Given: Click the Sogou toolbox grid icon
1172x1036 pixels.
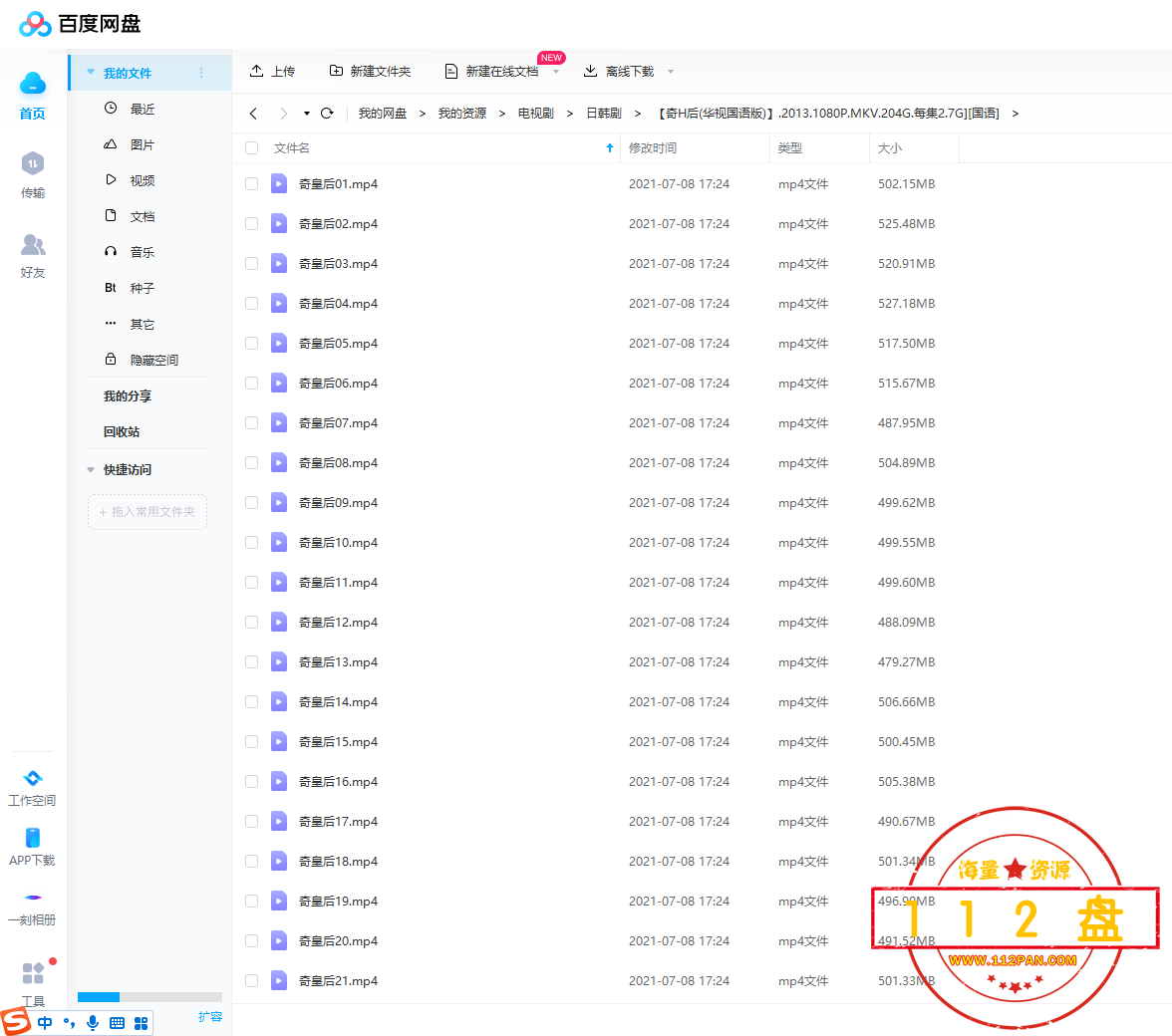Looking at the screenshot, I should coord(141,1023).
